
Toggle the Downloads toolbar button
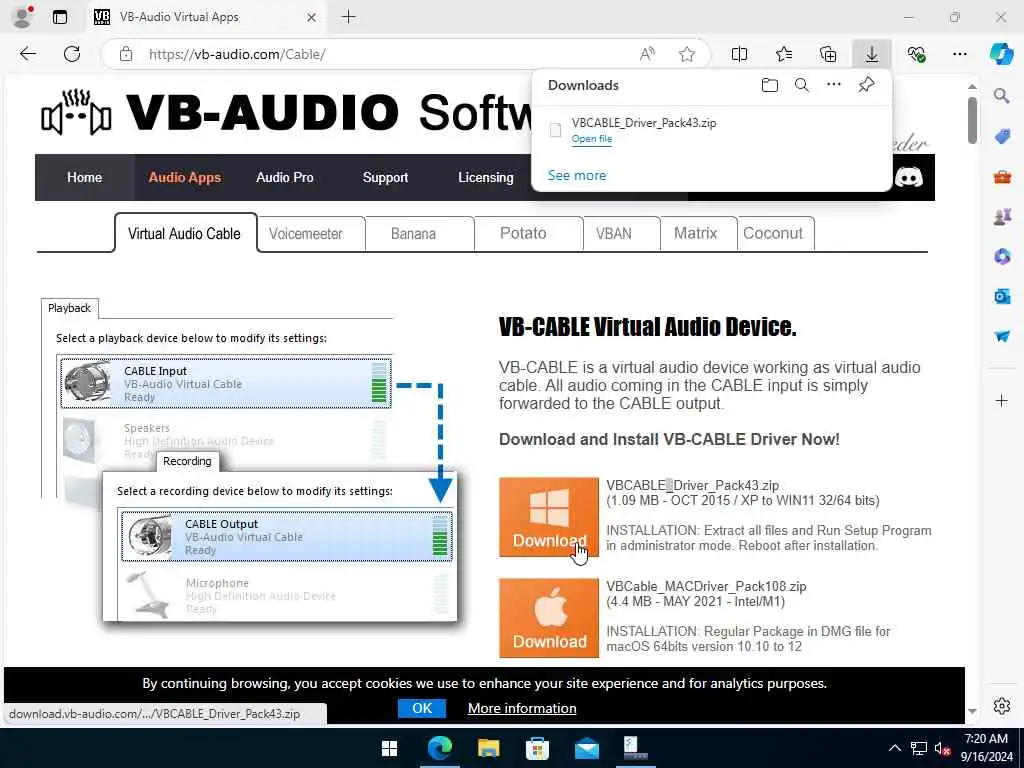click(872, 54)
